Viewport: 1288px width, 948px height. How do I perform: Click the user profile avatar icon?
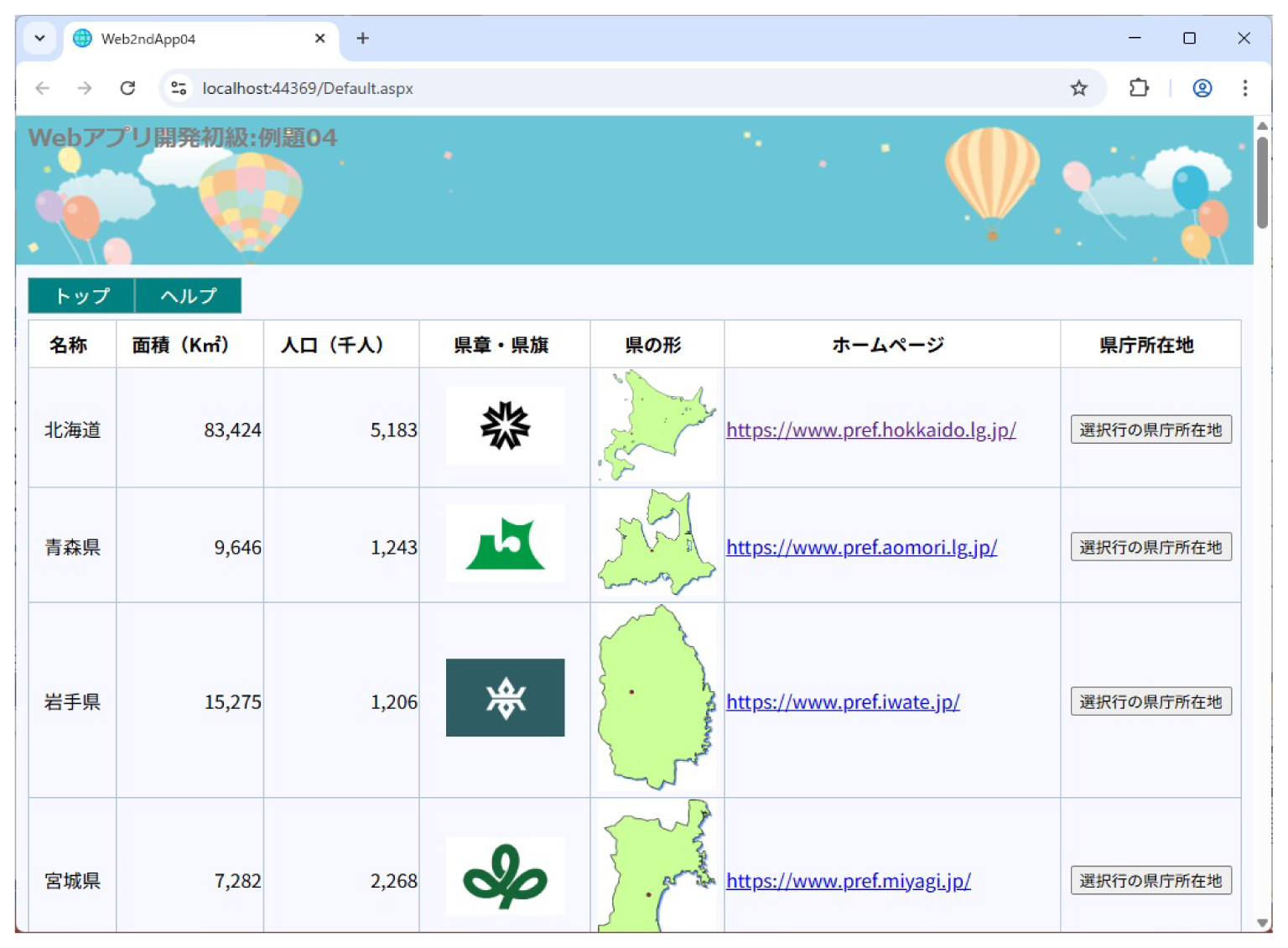tap(1202, 87)
